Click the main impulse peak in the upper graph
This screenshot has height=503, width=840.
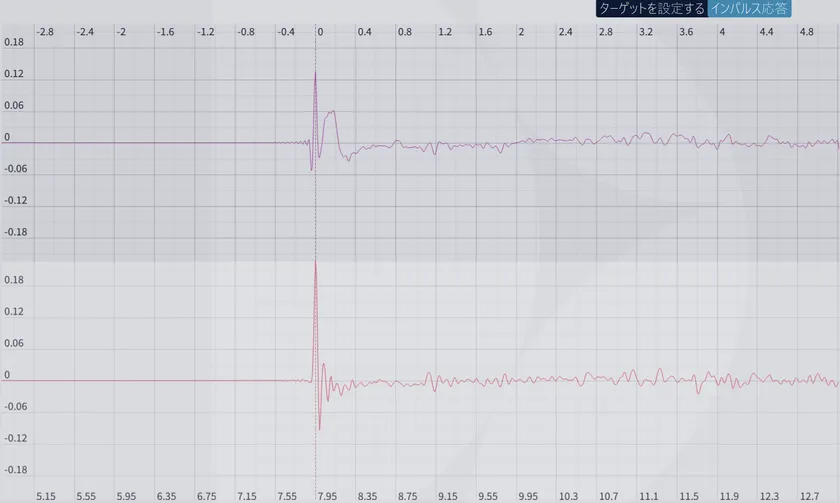coord(315,73)
